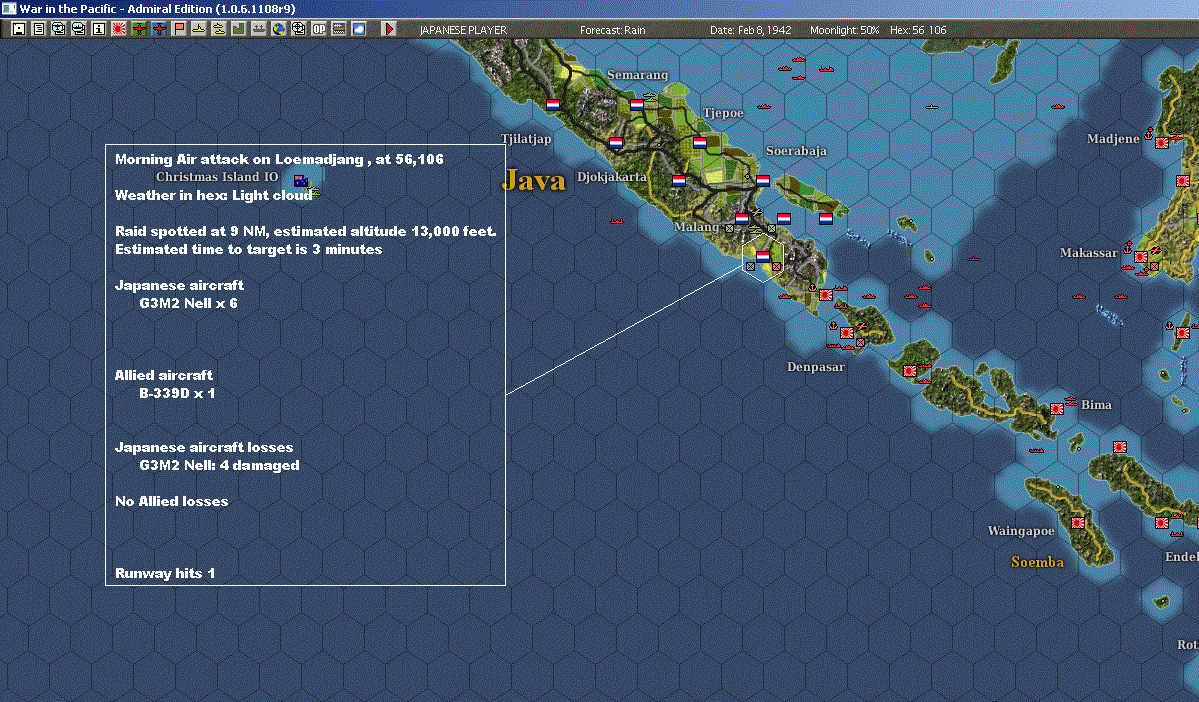The height and width of the screenshot is (702, 1199).
Task: Click the JAPANESE PLAYER label
Action: pyautogui.click(x=463, y=30)
